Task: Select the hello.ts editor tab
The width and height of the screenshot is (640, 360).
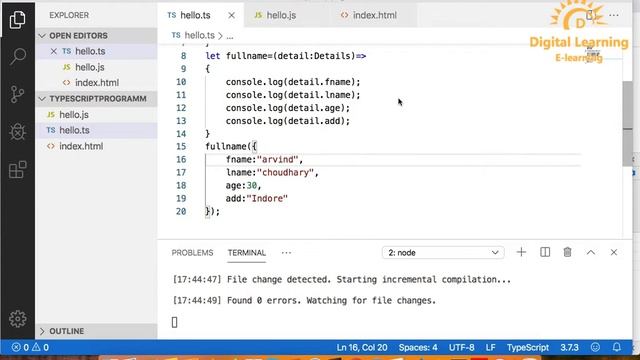Action: 195,16
